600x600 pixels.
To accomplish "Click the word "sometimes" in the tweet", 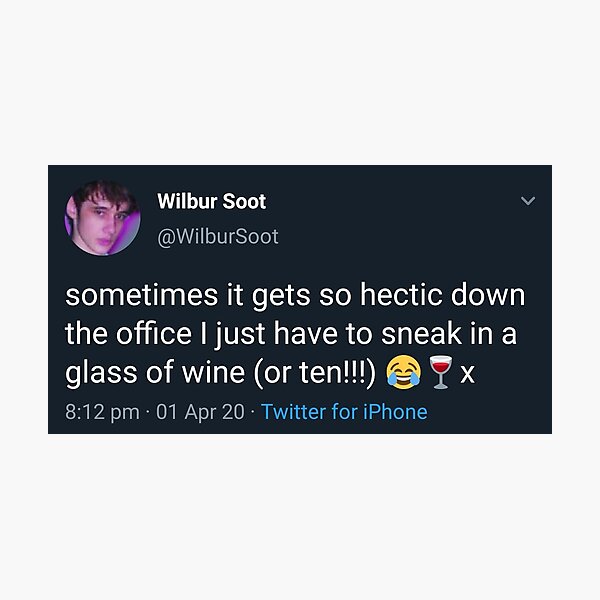I will pyautogui.click(x=142, y=295).
